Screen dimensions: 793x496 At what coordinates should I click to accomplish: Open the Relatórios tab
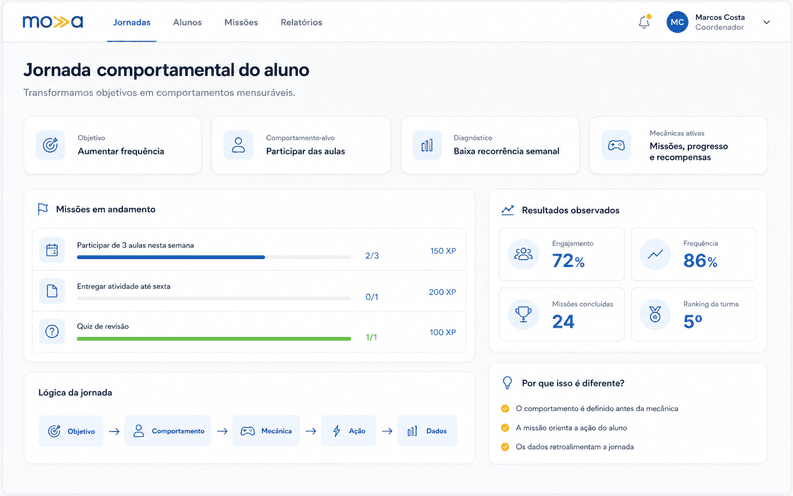pyautogui.click(x=301, y=22)
